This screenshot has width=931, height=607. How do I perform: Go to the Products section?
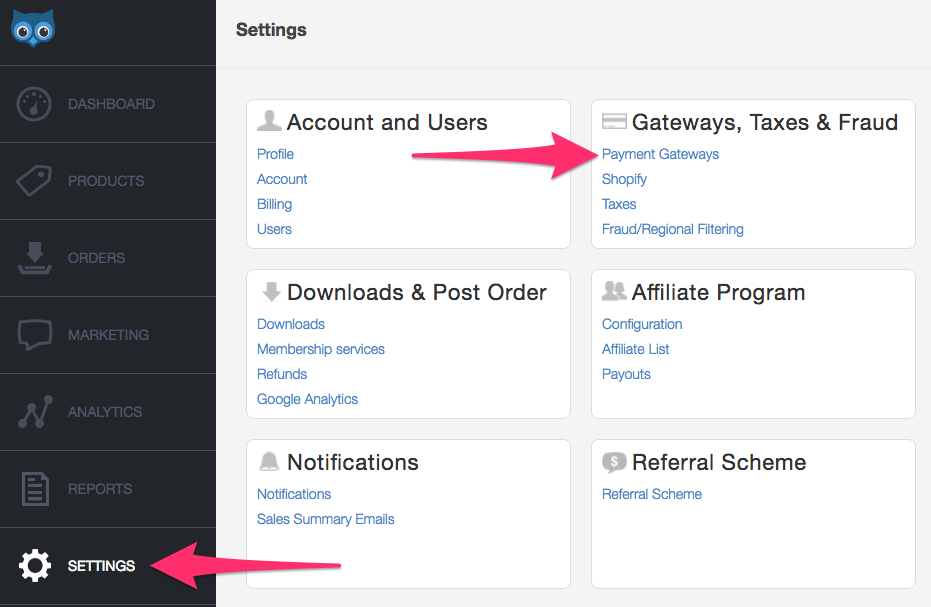(106, 181)
